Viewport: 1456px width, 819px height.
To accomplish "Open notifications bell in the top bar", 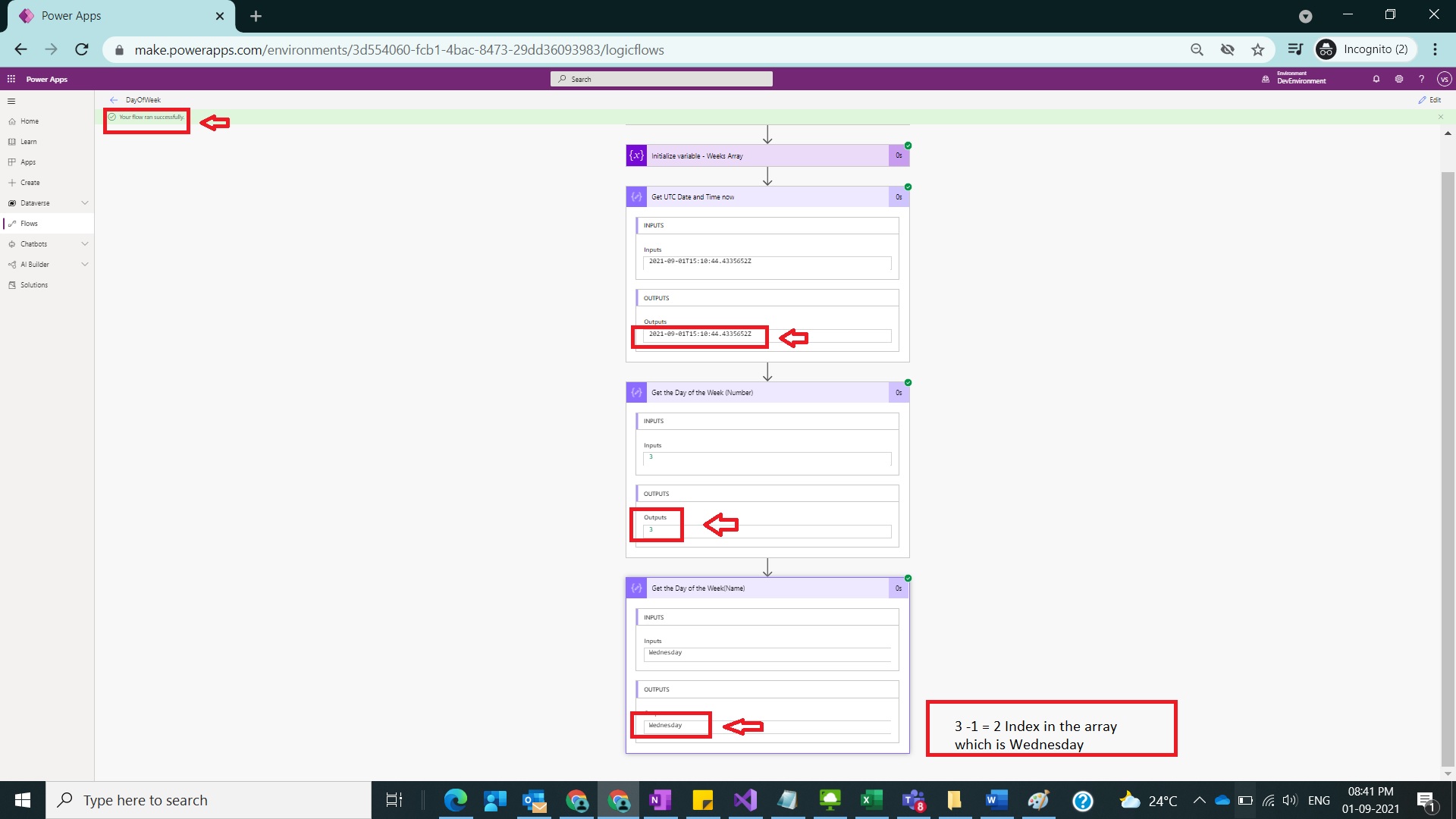I will click(1376, 78).
